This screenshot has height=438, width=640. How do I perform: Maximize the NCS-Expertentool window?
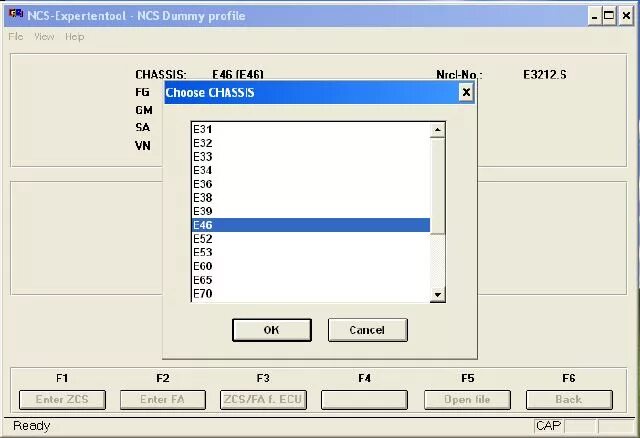click(609, 16)
